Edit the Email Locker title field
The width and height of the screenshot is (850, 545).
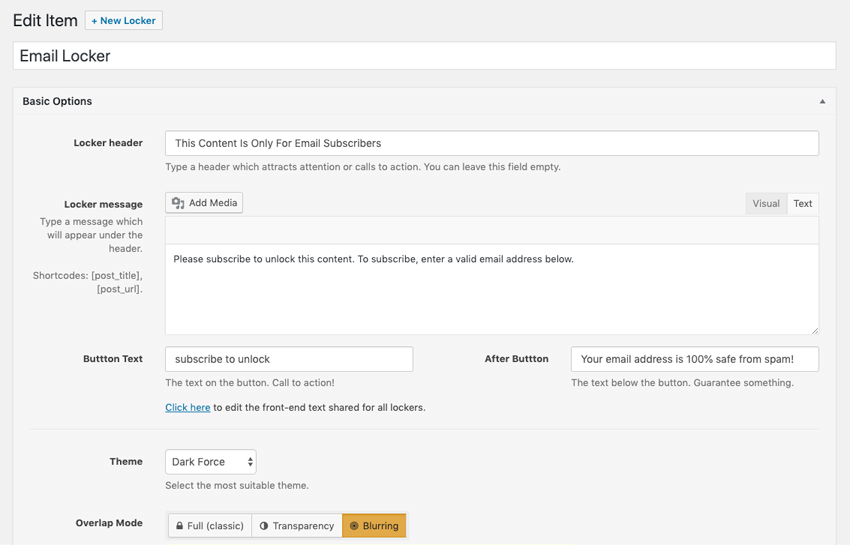pos(424,56)
